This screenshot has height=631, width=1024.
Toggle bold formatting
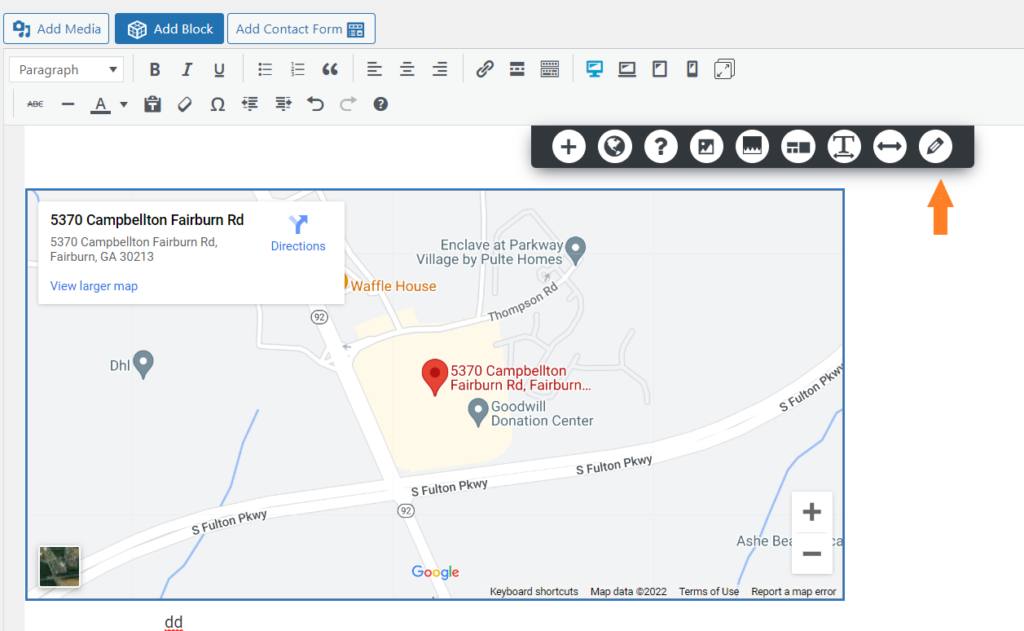click(155, 69)
